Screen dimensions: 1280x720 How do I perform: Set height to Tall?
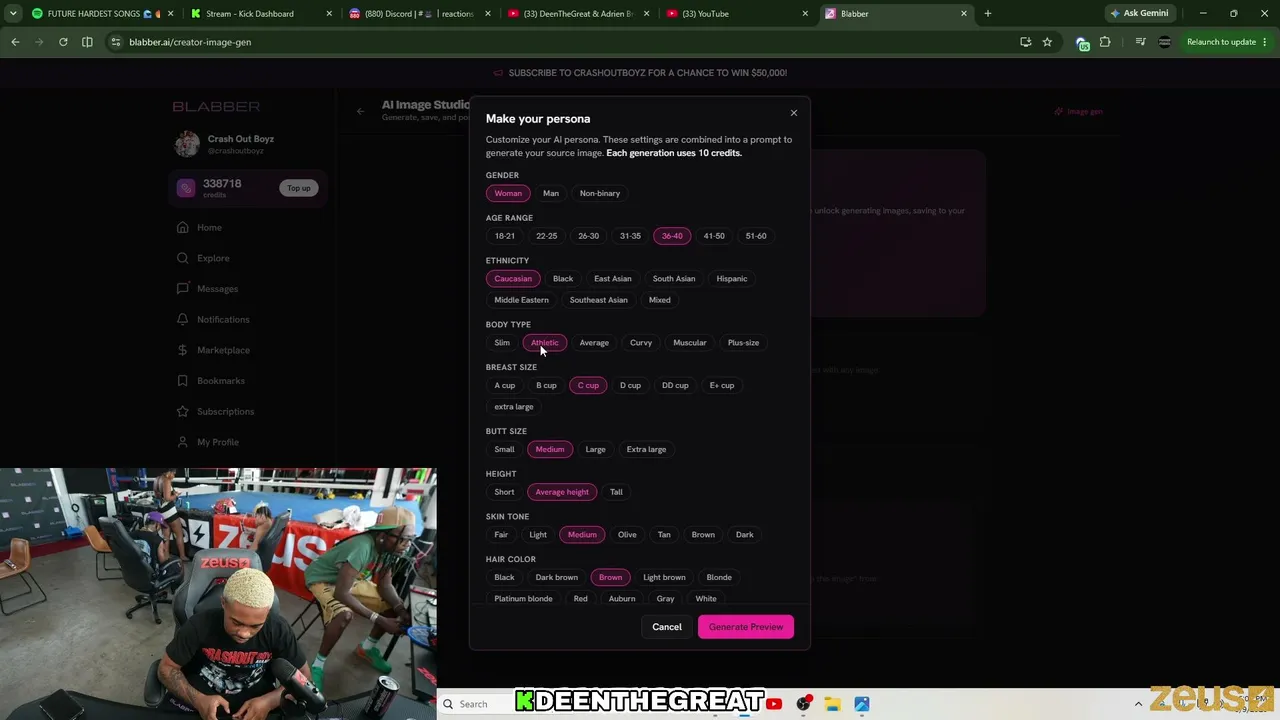pos(616,492)
